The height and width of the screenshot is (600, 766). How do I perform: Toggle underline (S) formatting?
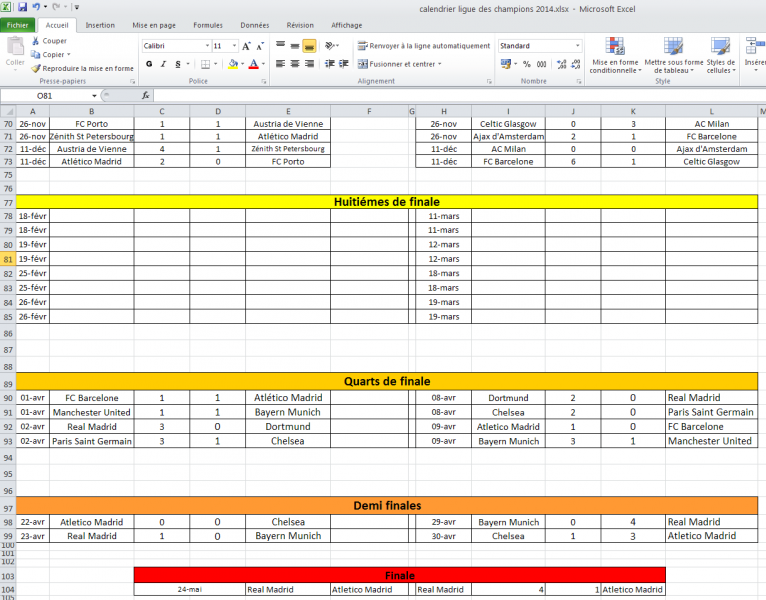(x=178, y=64)
